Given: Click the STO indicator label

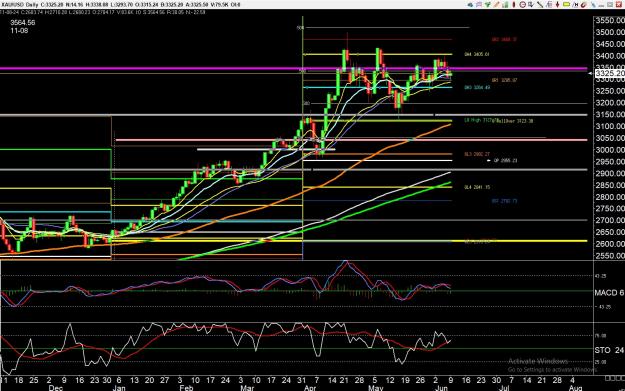Looking at the screenshot, I should [x=609, y=350].
